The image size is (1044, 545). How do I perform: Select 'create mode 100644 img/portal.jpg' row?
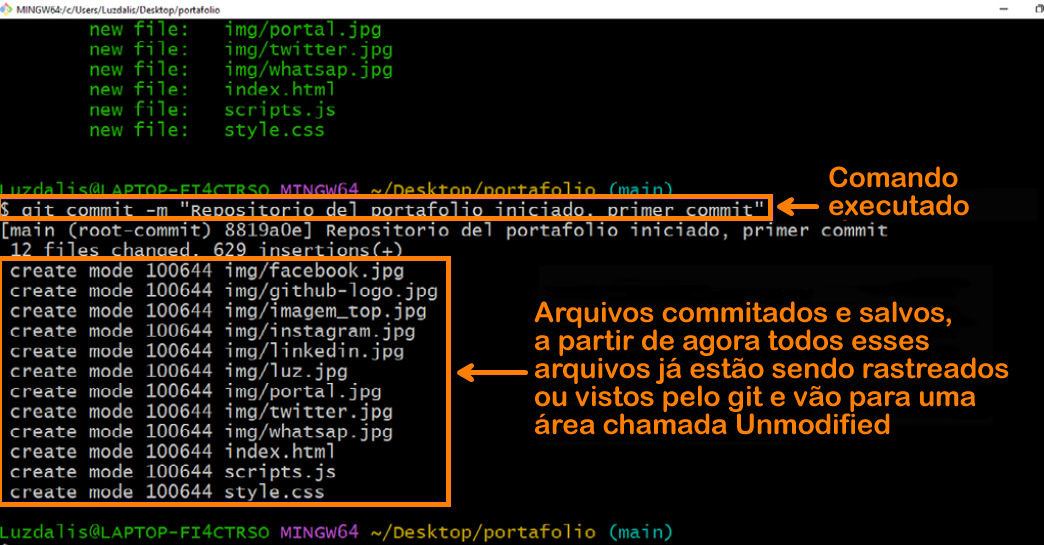tap(196, 391)
